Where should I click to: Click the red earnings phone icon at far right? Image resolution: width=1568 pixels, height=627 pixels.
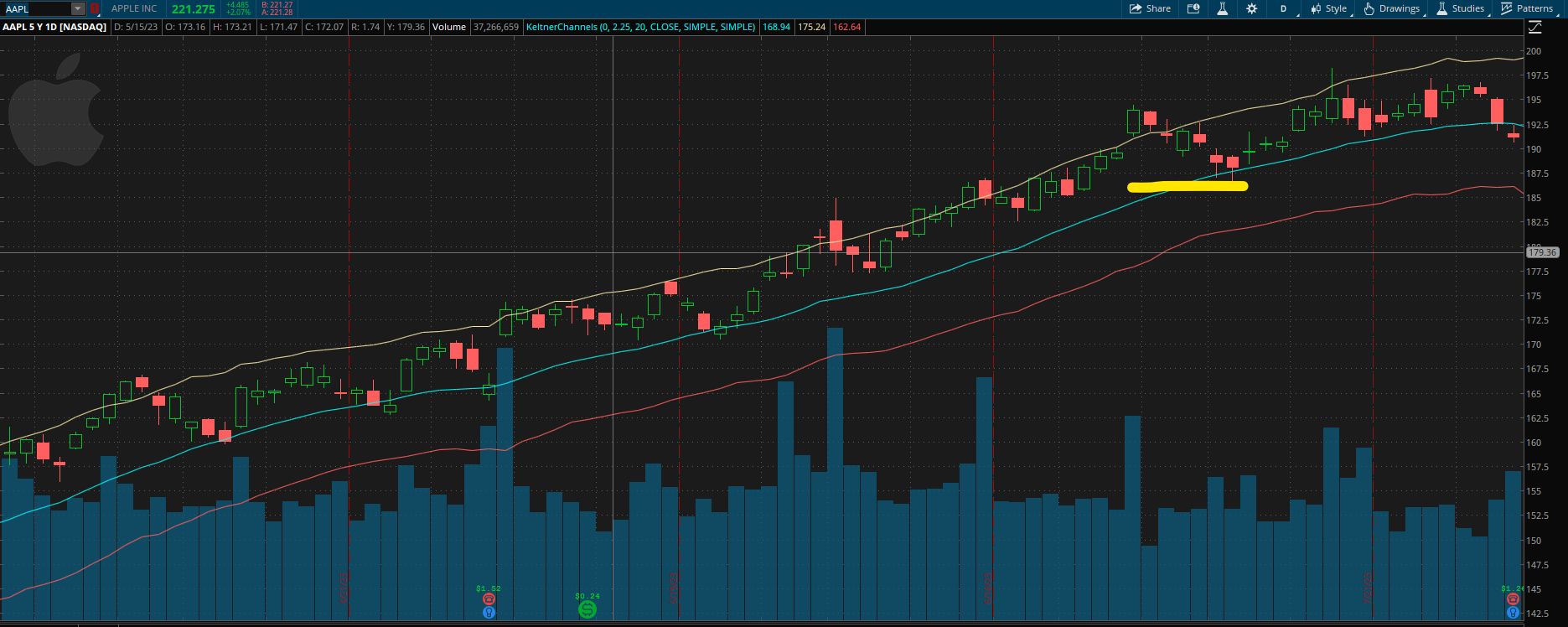coord(1512,600)
